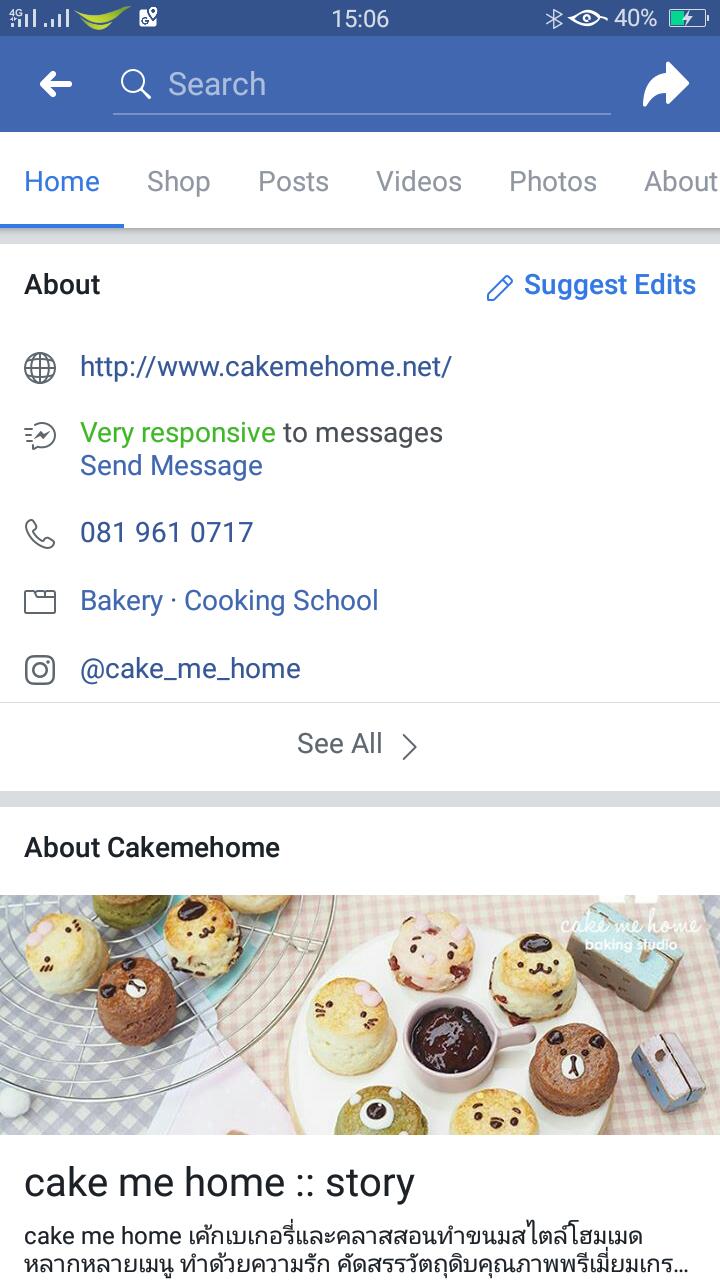Switch to the Shop tab

pos(178,181)
